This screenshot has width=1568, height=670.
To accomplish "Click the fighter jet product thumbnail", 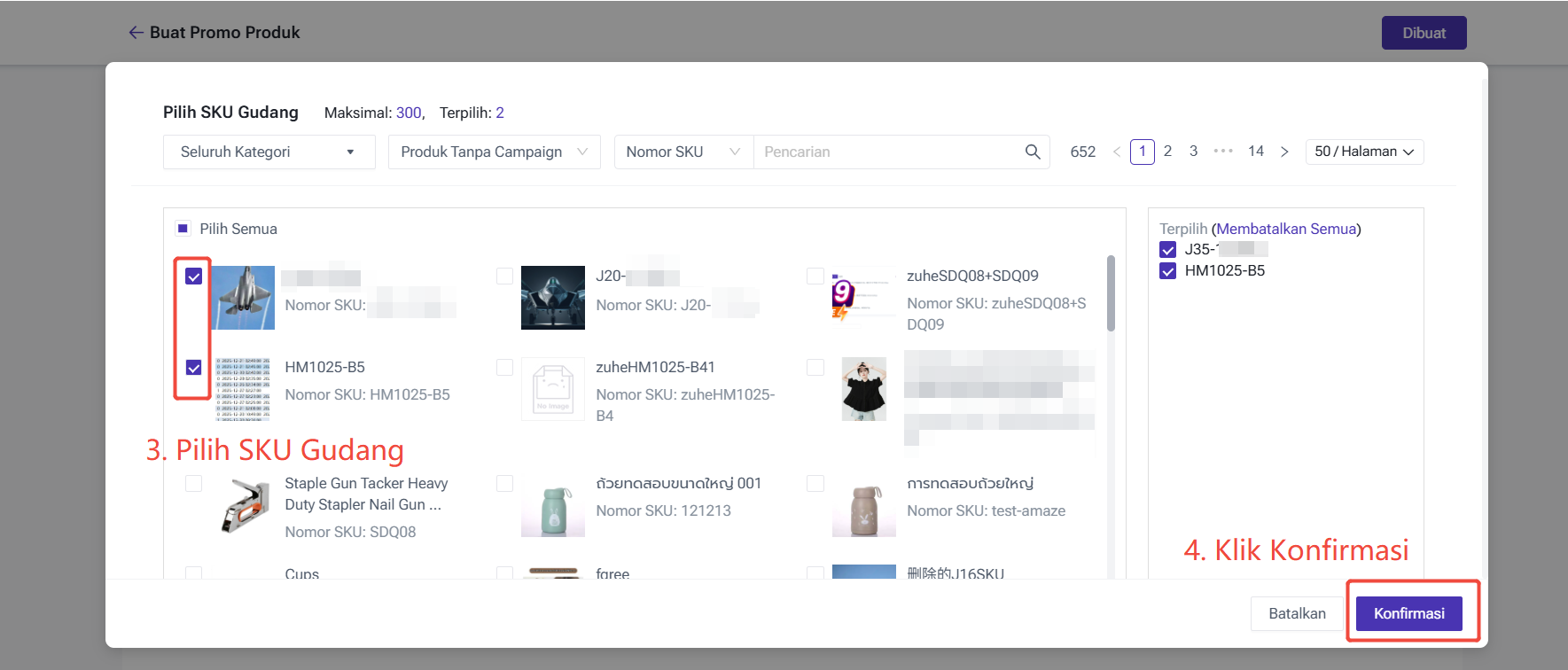I will point(243,298).
